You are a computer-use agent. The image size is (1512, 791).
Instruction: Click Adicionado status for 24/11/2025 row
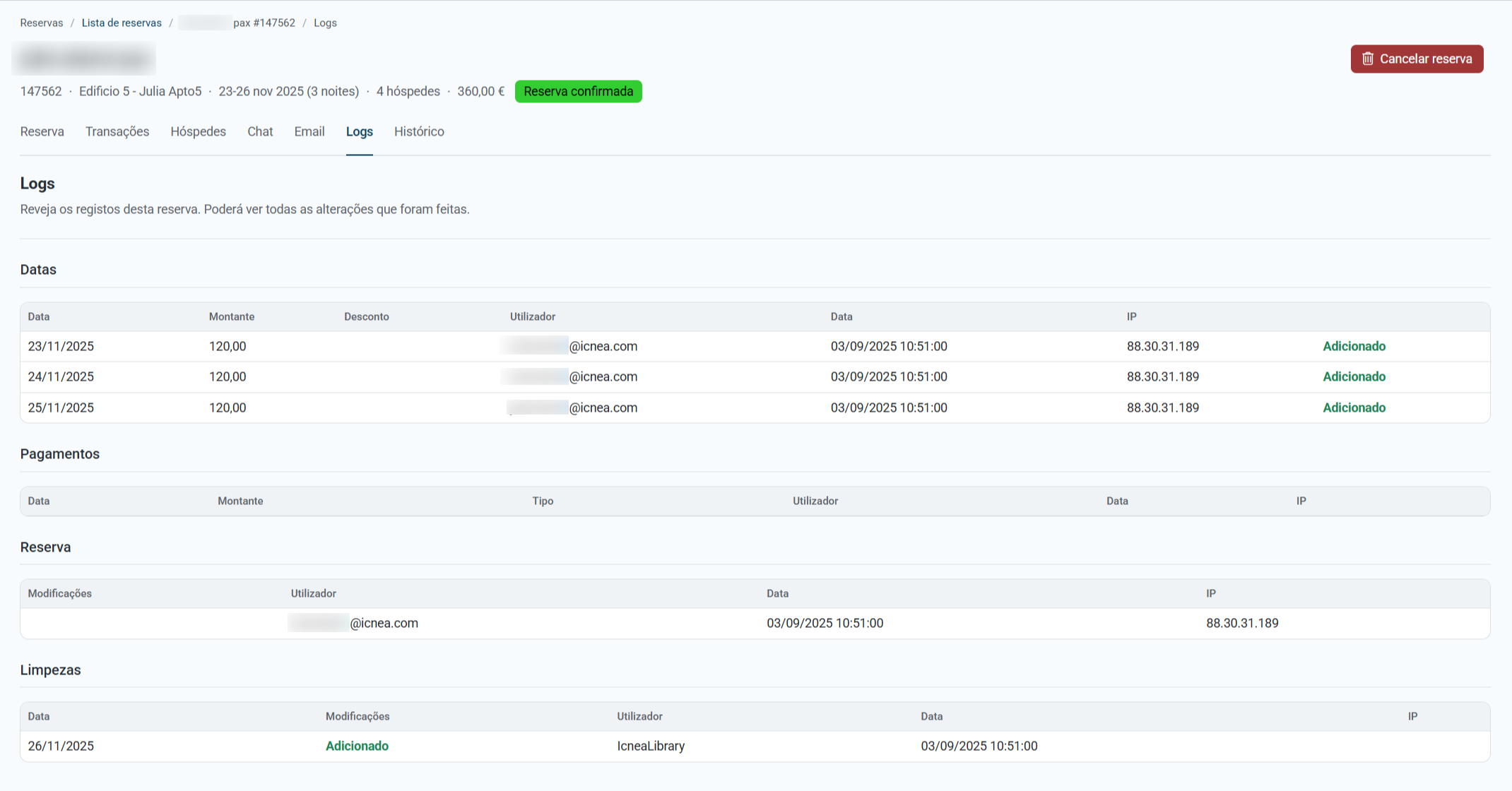coord(1354,376)
